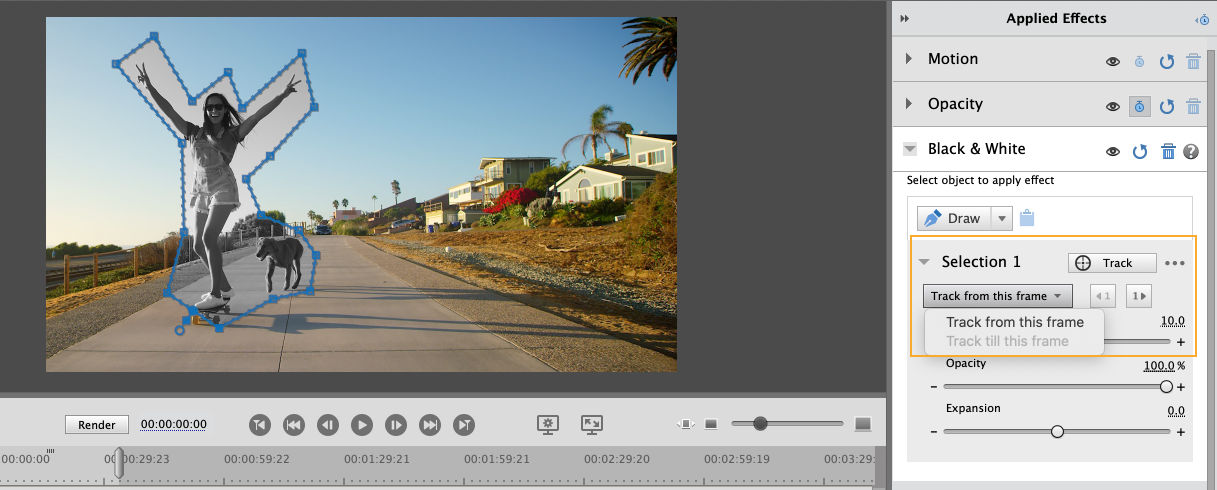Image resolution: width=1217 pixels, height=490 pixels.
Task: Click zoom out small timeline icon
Action: pos(711,425)
